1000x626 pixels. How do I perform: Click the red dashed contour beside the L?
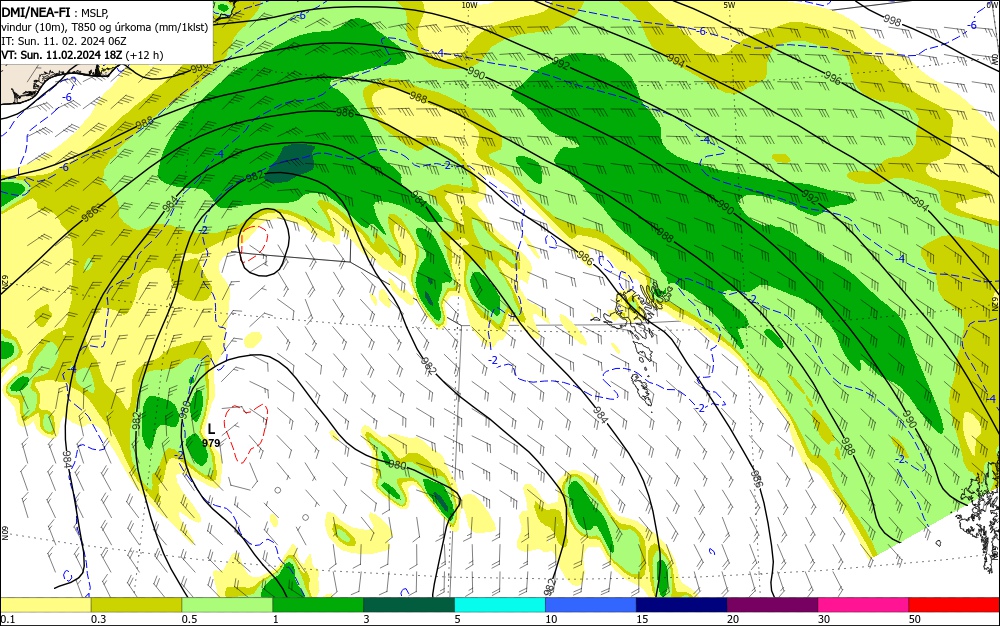[246, 432]
